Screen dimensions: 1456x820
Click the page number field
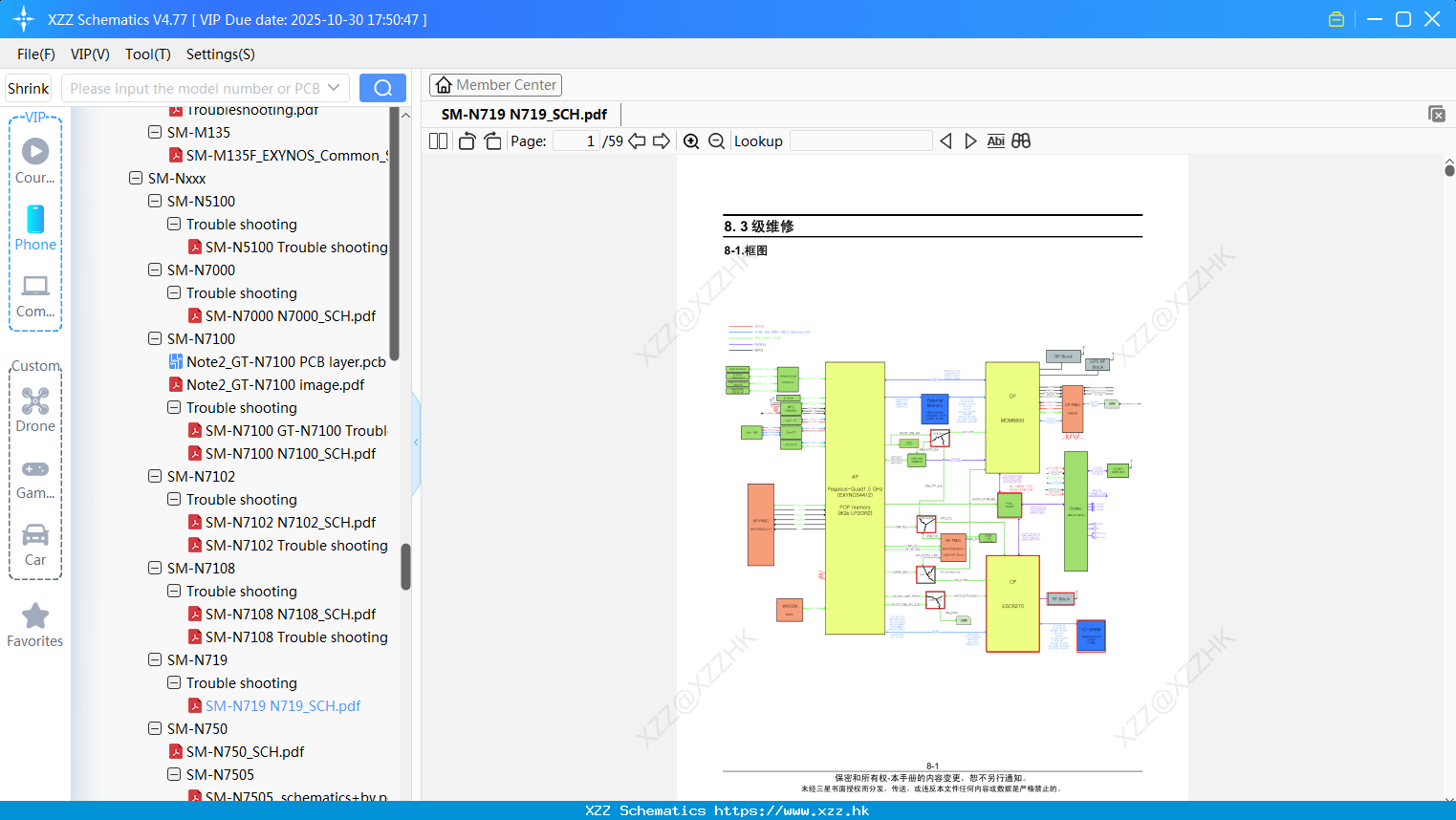point(576,141)
